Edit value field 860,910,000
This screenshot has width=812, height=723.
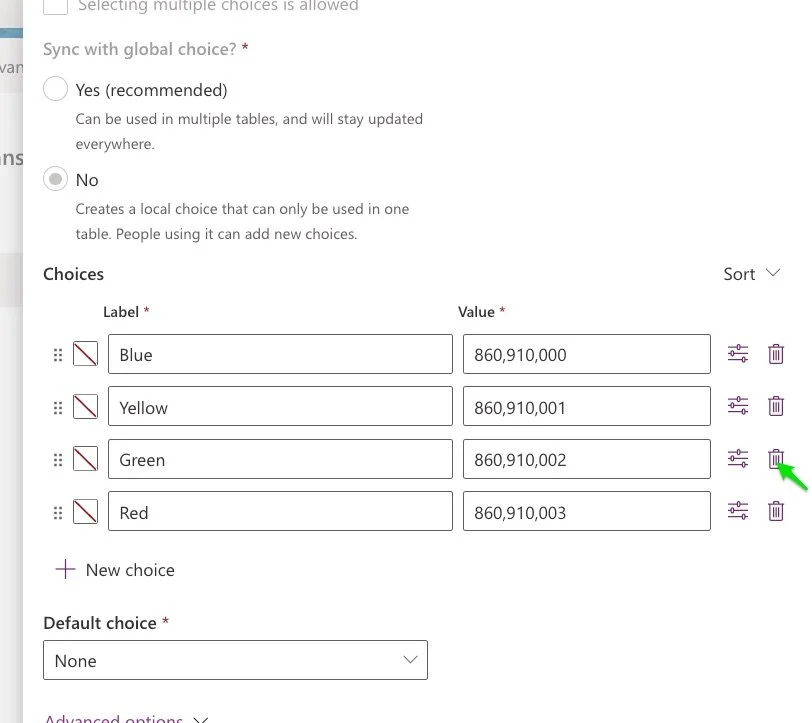click(587, 354)
